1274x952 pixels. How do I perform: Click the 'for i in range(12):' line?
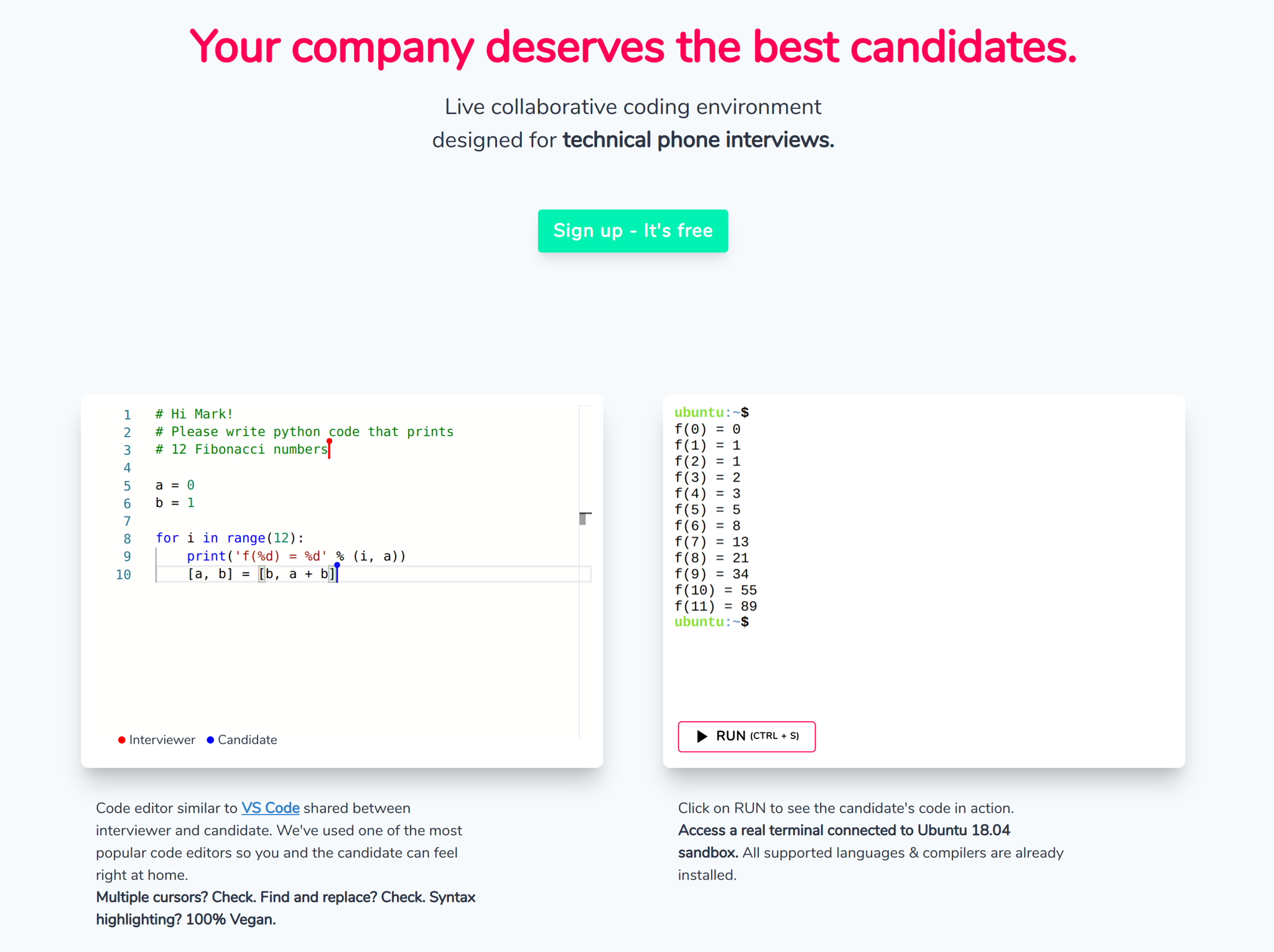230,538
